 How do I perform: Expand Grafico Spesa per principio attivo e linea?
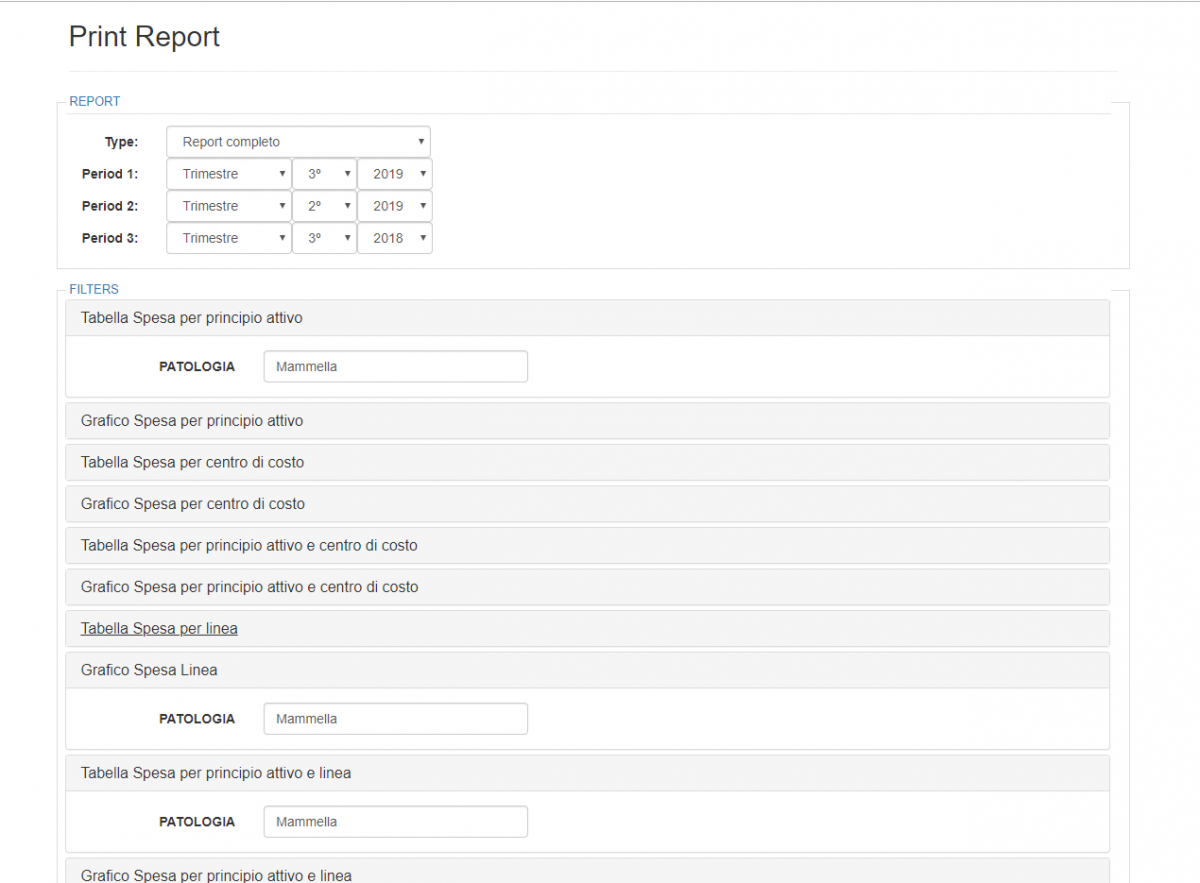[216, 875]
